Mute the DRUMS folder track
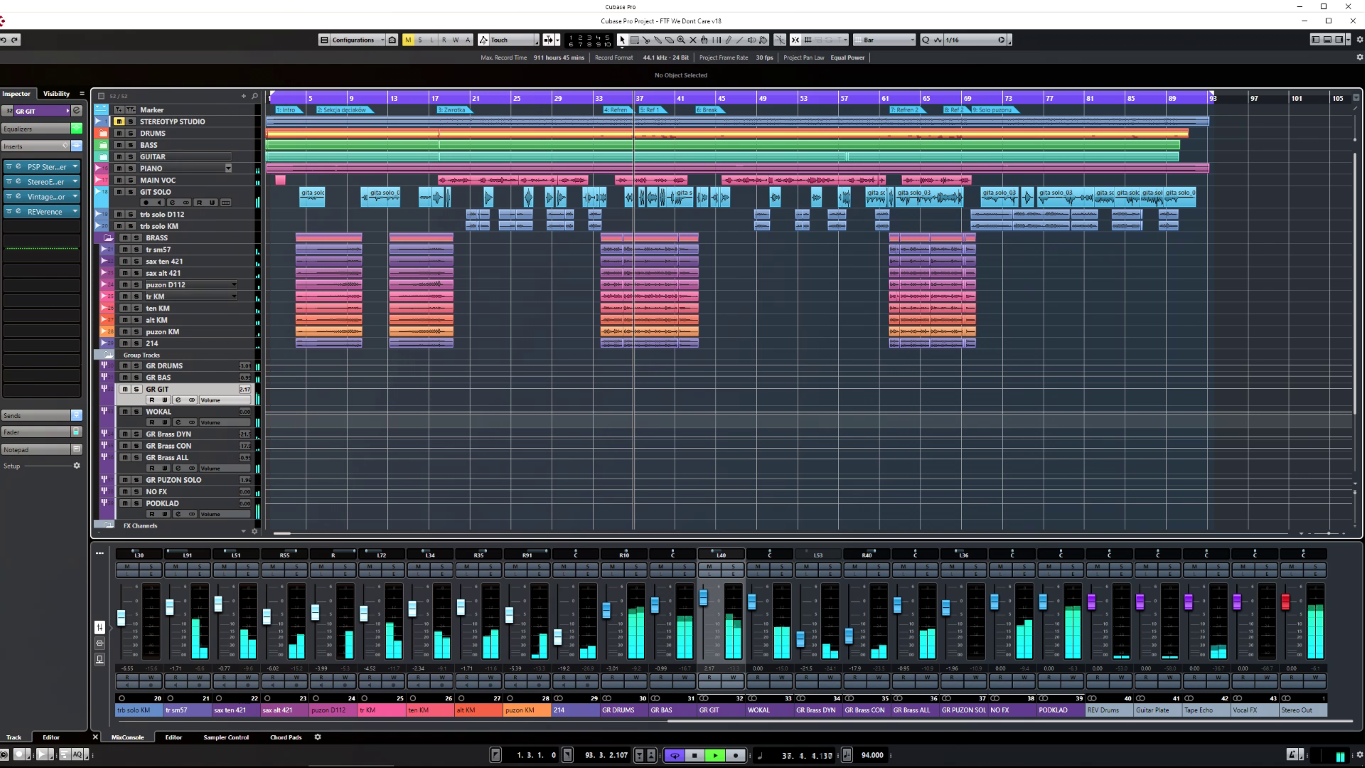1365x768 pixels. 119,133
